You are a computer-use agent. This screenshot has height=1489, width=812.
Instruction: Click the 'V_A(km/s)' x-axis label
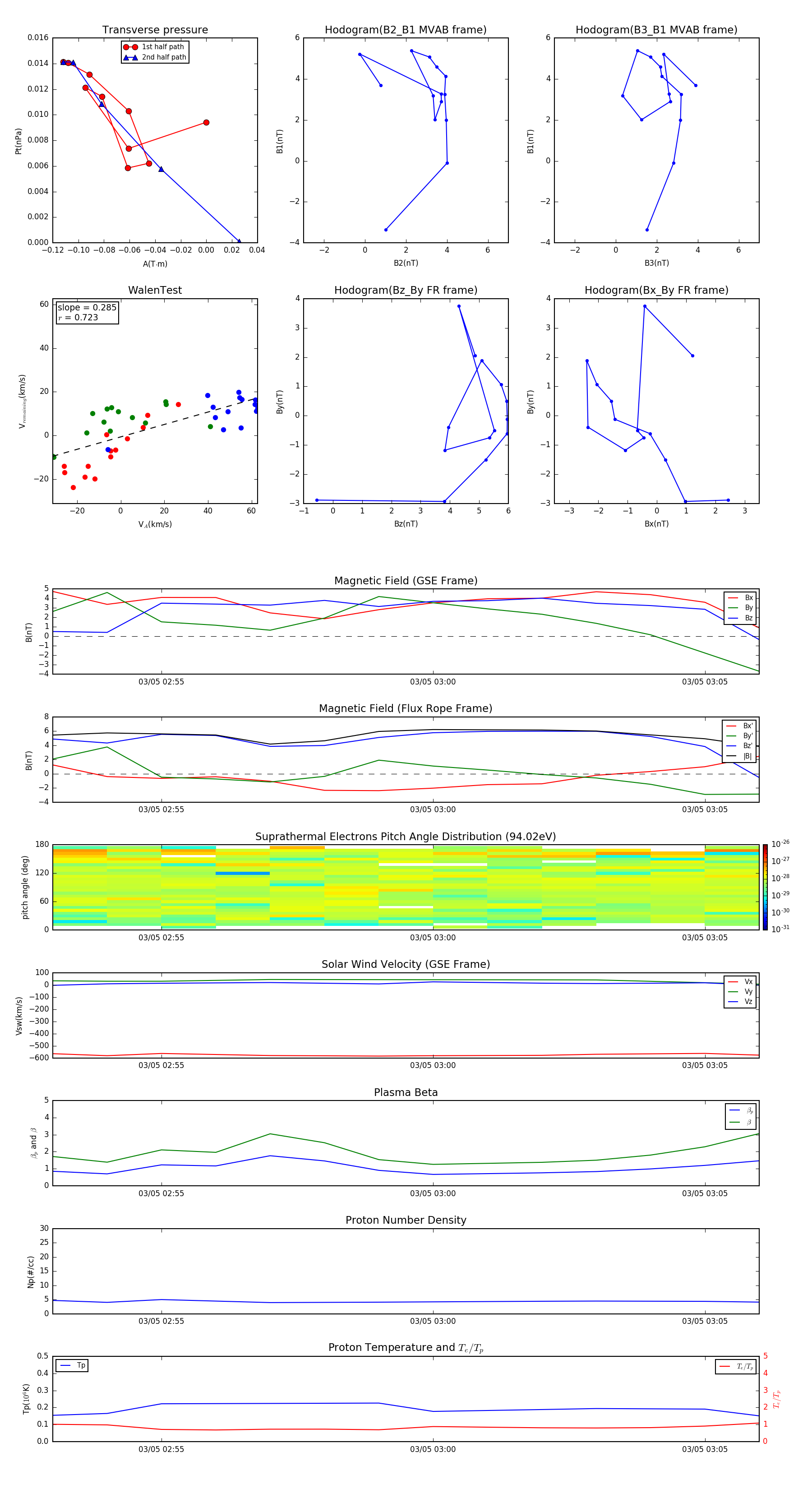155,524
